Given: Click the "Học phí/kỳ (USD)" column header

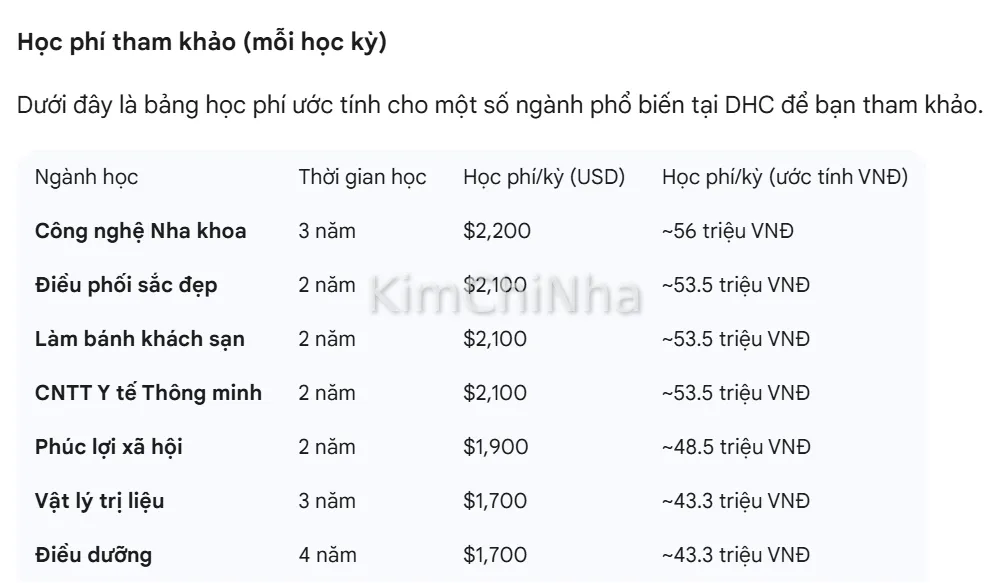Looking at the screenshot, I should click(544, 178).
